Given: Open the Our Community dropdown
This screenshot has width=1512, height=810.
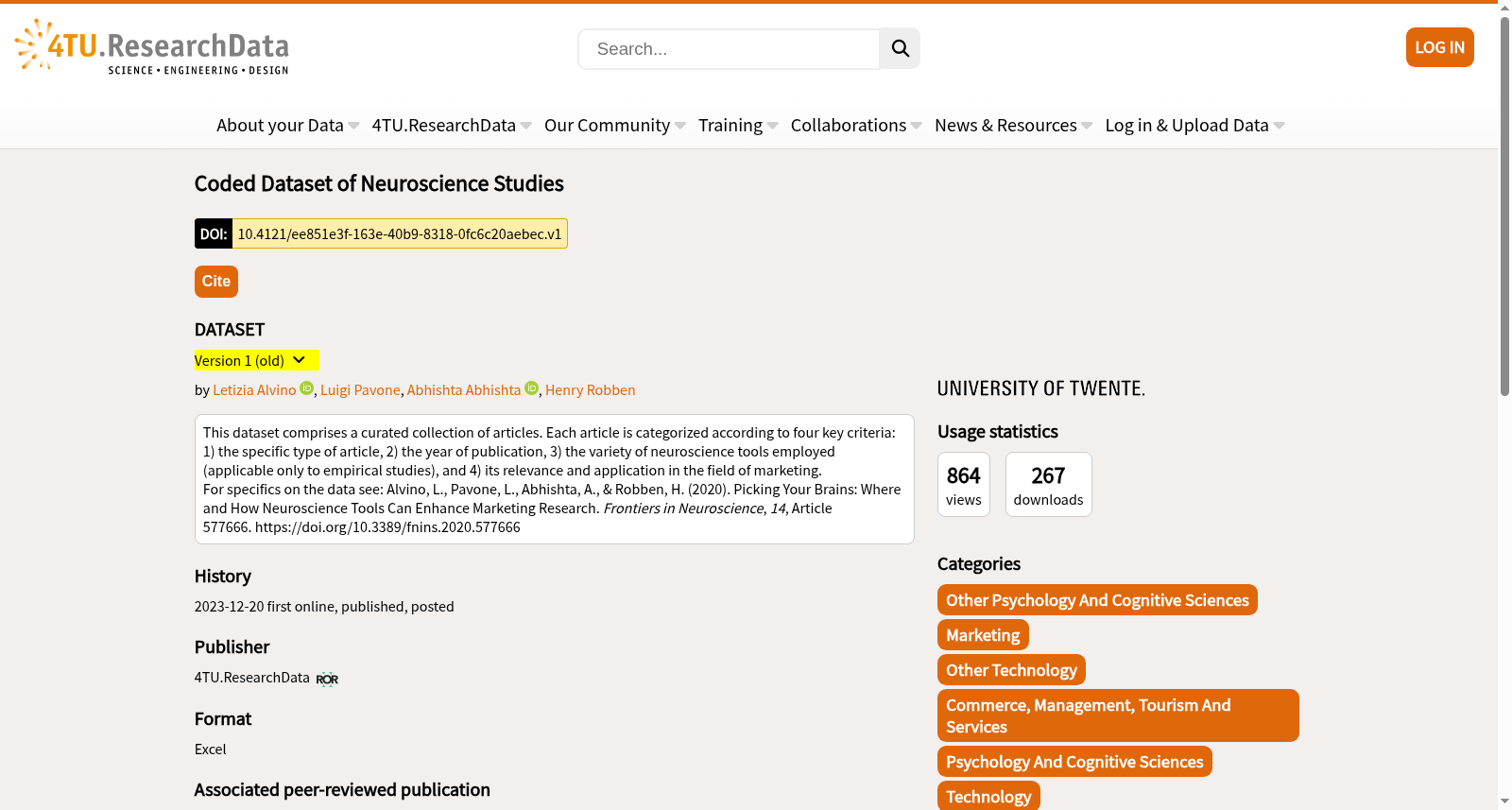Looking at the screenshot, I should [615, 126].
